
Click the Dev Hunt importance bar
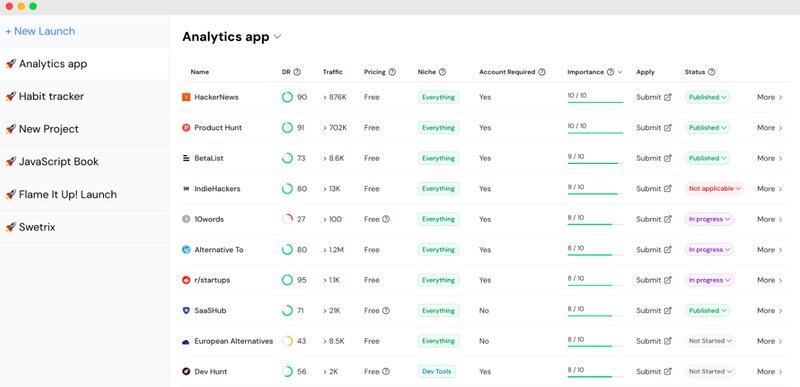595,377
